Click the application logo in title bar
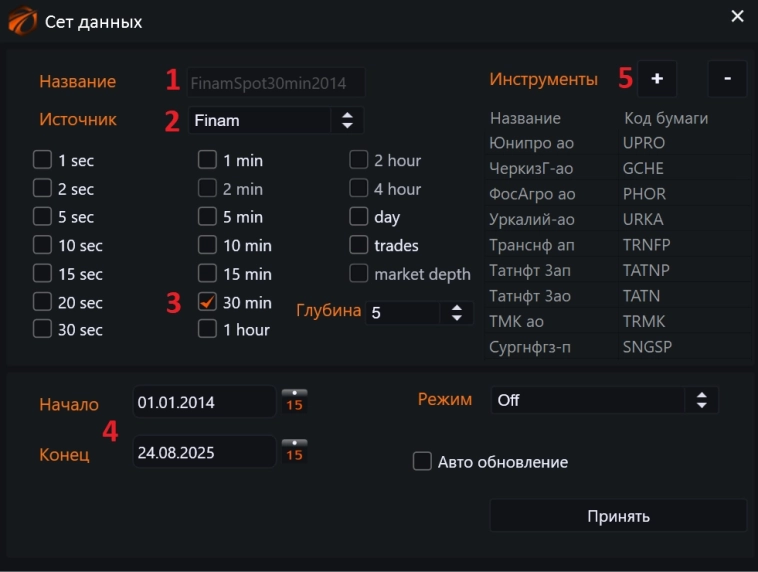The height and width of the screenshot is (572, 758). (22, 20)
